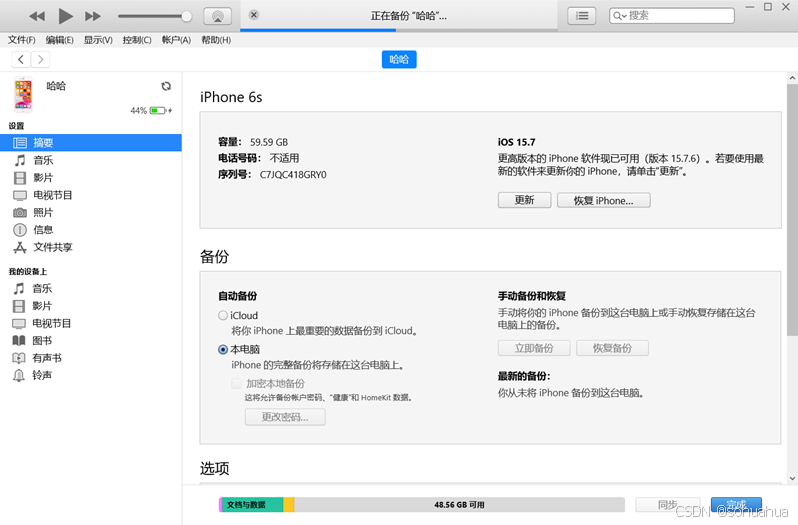Click the 电话号码 value 不适用
Image resolution: width=798 pixels, height=525 pixels.
tap(284, 158)
